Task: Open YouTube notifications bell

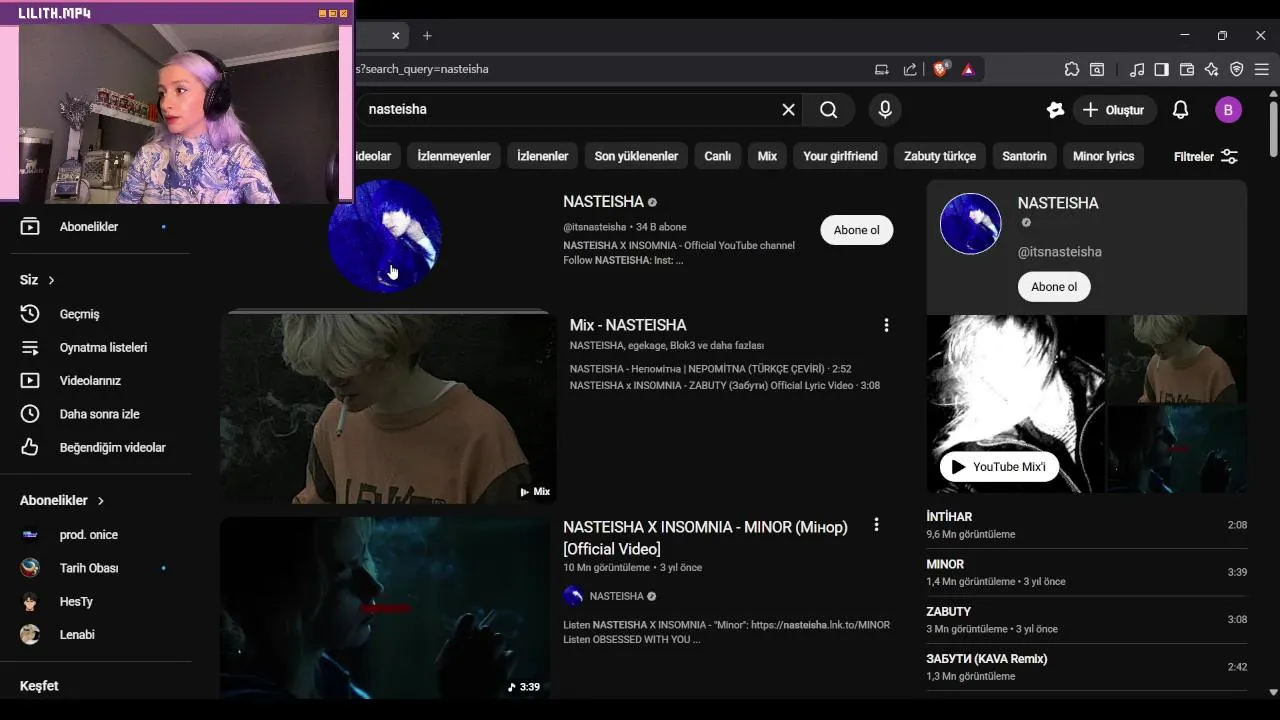Action: pos(1181,110)
